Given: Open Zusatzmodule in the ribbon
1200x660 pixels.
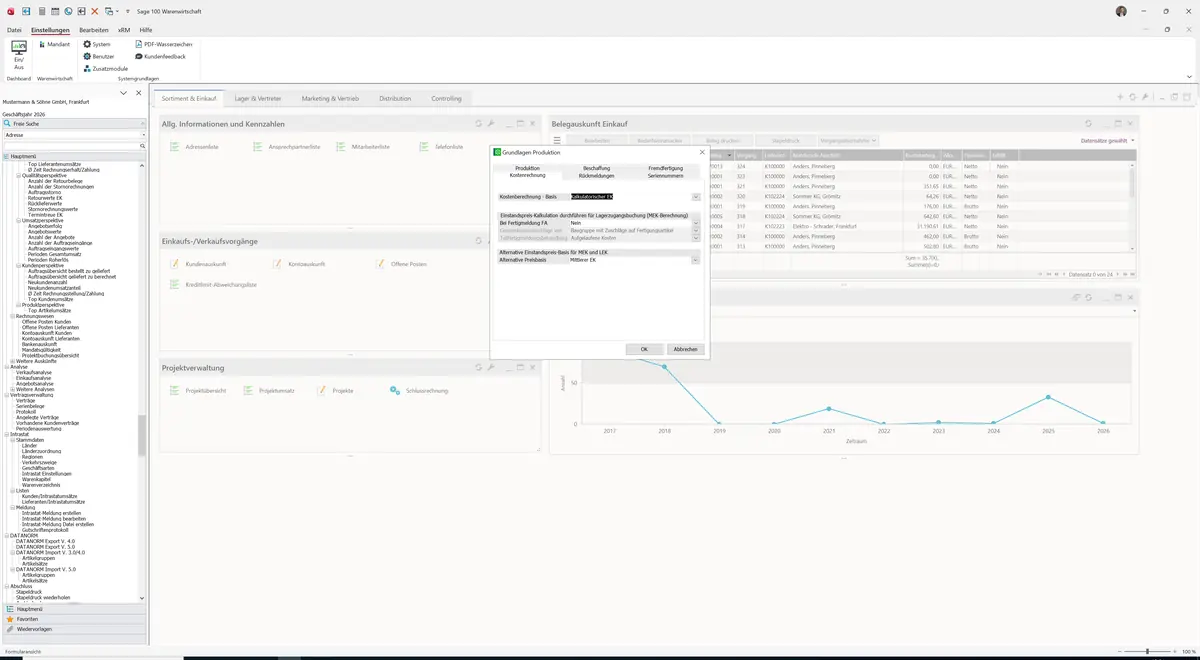Looking at the screenshot, I should (106, 68).
